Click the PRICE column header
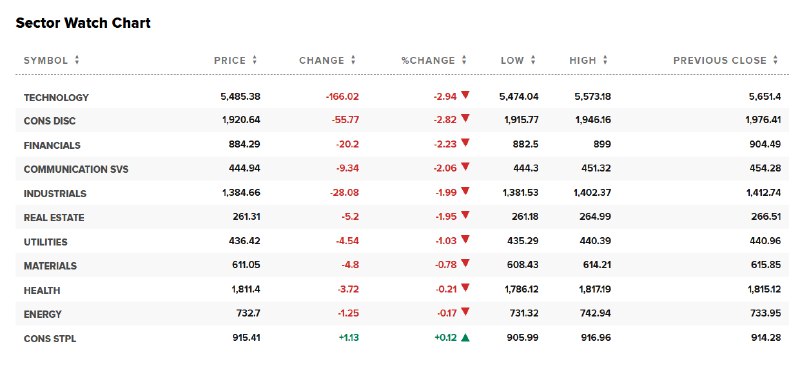Image resolution: width=800 pixels, height=368 pixels. click(230, 61)
